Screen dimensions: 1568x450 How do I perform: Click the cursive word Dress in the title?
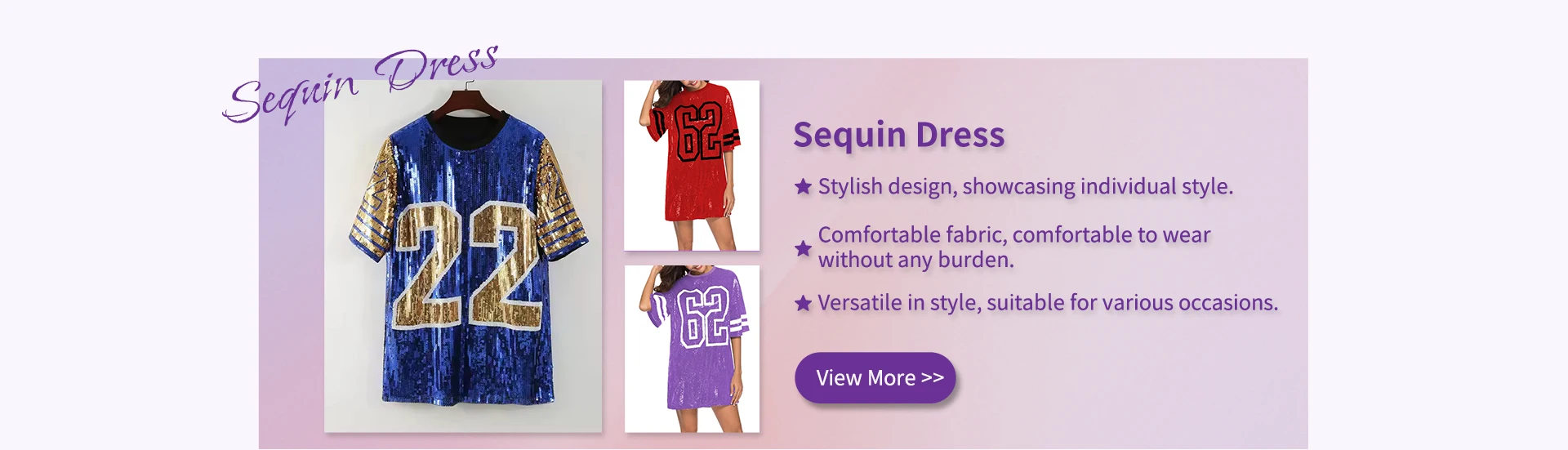point(437,67)
